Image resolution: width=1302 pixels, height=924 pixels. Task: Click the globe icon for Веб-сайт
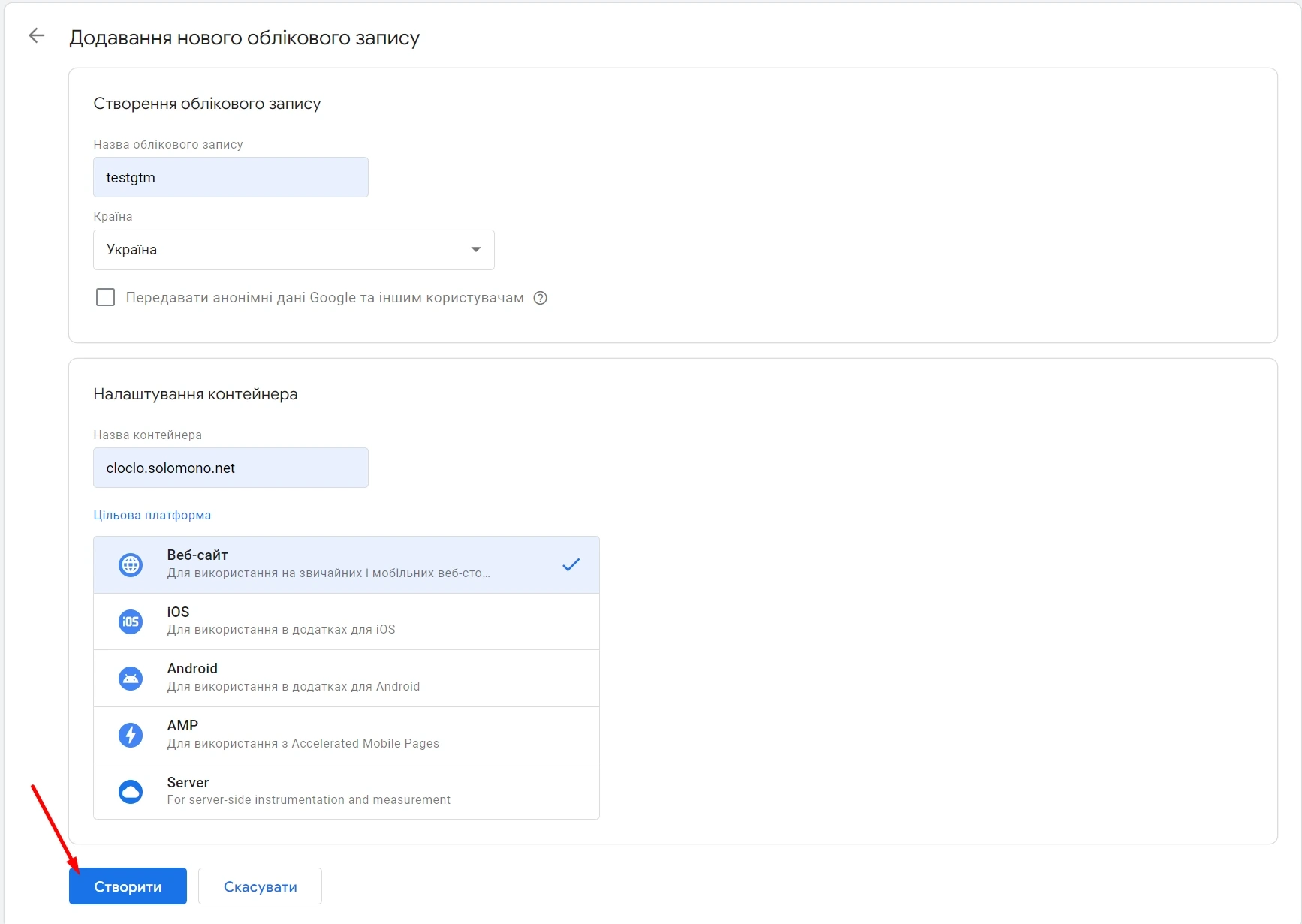tap(131, 564)
